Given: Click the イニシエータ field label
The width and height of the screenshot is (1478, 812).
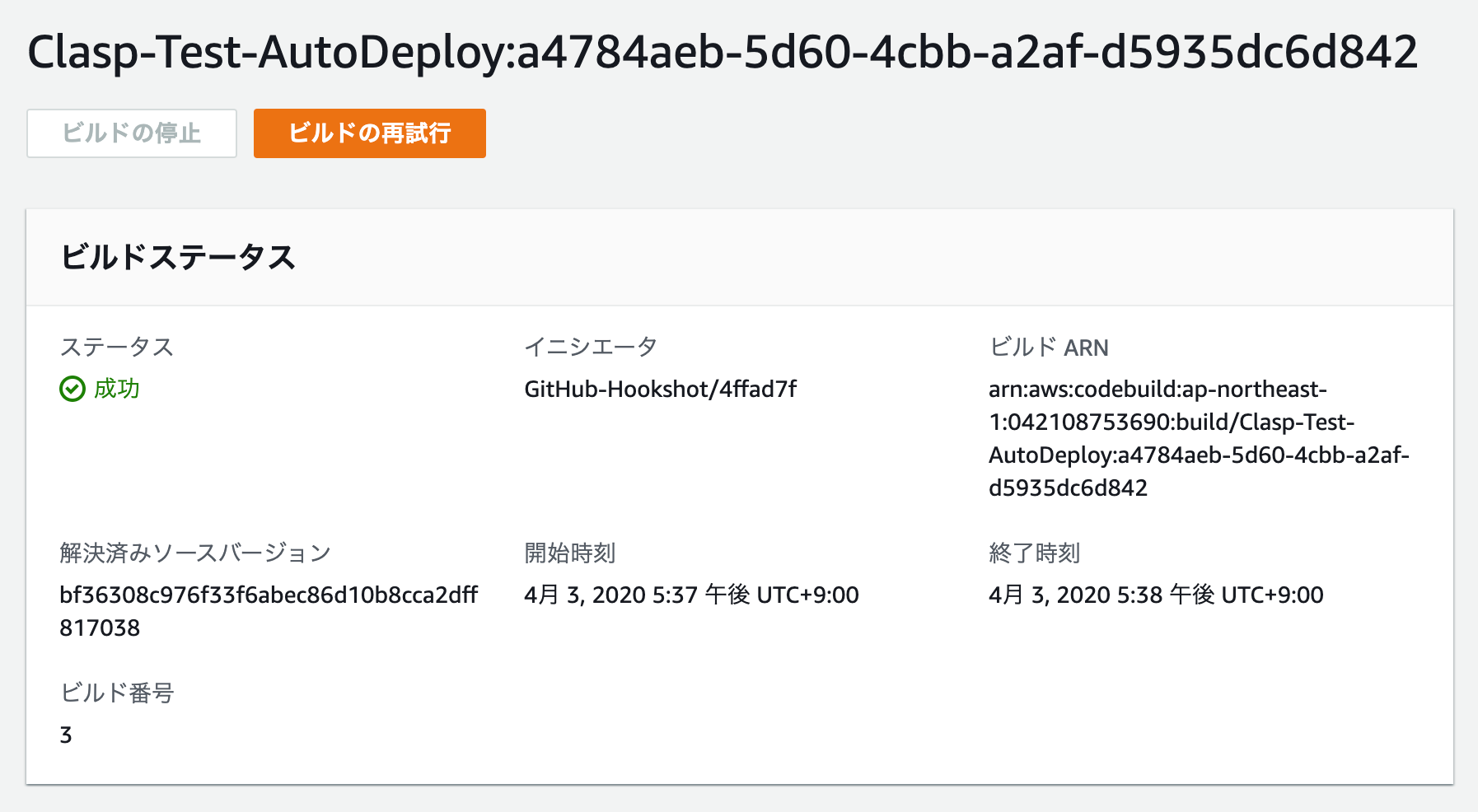Looking at the screenshot, I should pos(590,347).
